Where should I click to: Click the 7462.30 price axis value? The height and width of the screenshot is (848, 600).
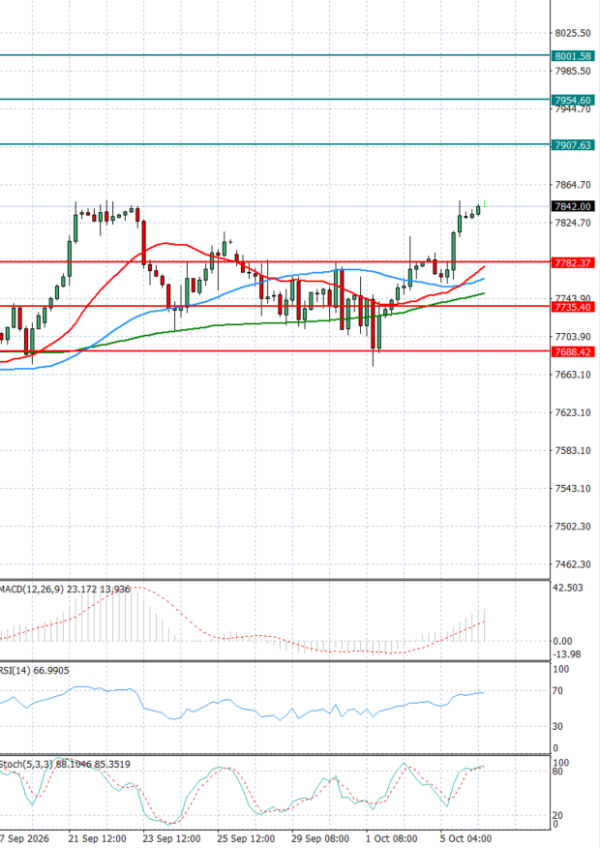(x=573, y=564)
